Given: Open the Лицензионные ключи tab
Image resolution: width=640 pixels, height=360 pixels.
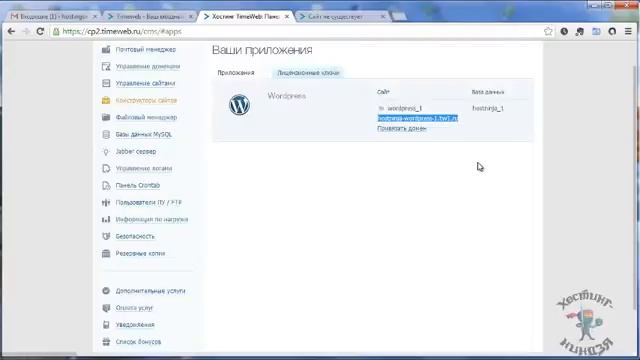Looking at the screenshot, I should click(308, 73).
